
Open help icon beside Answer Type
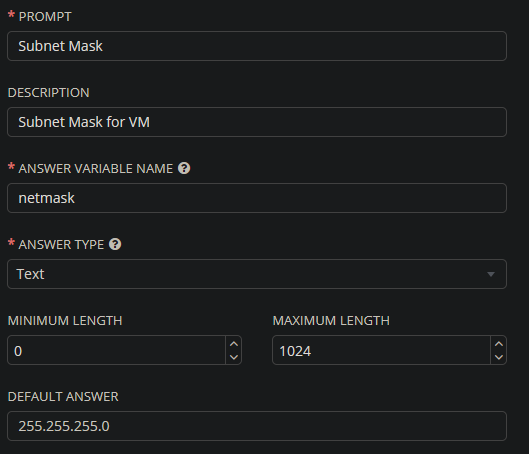115,244
